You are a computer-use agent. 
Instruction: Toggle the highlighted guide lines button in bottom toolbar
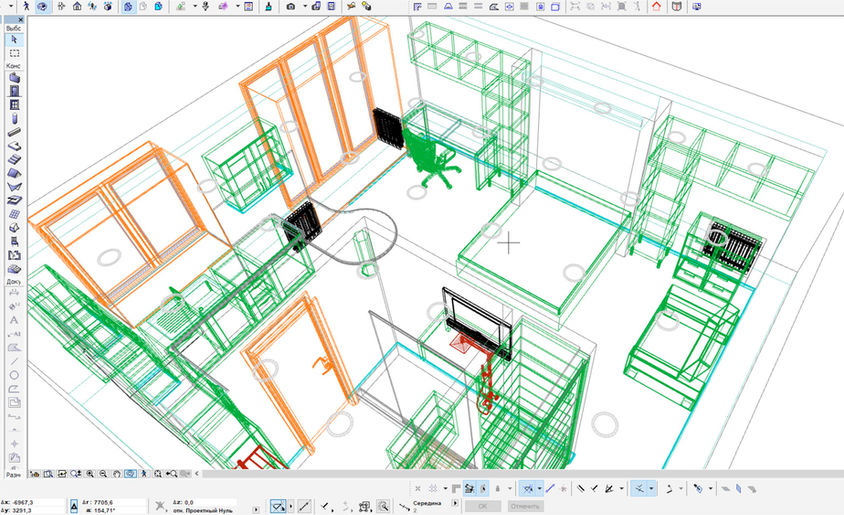(x=527, y=489)
